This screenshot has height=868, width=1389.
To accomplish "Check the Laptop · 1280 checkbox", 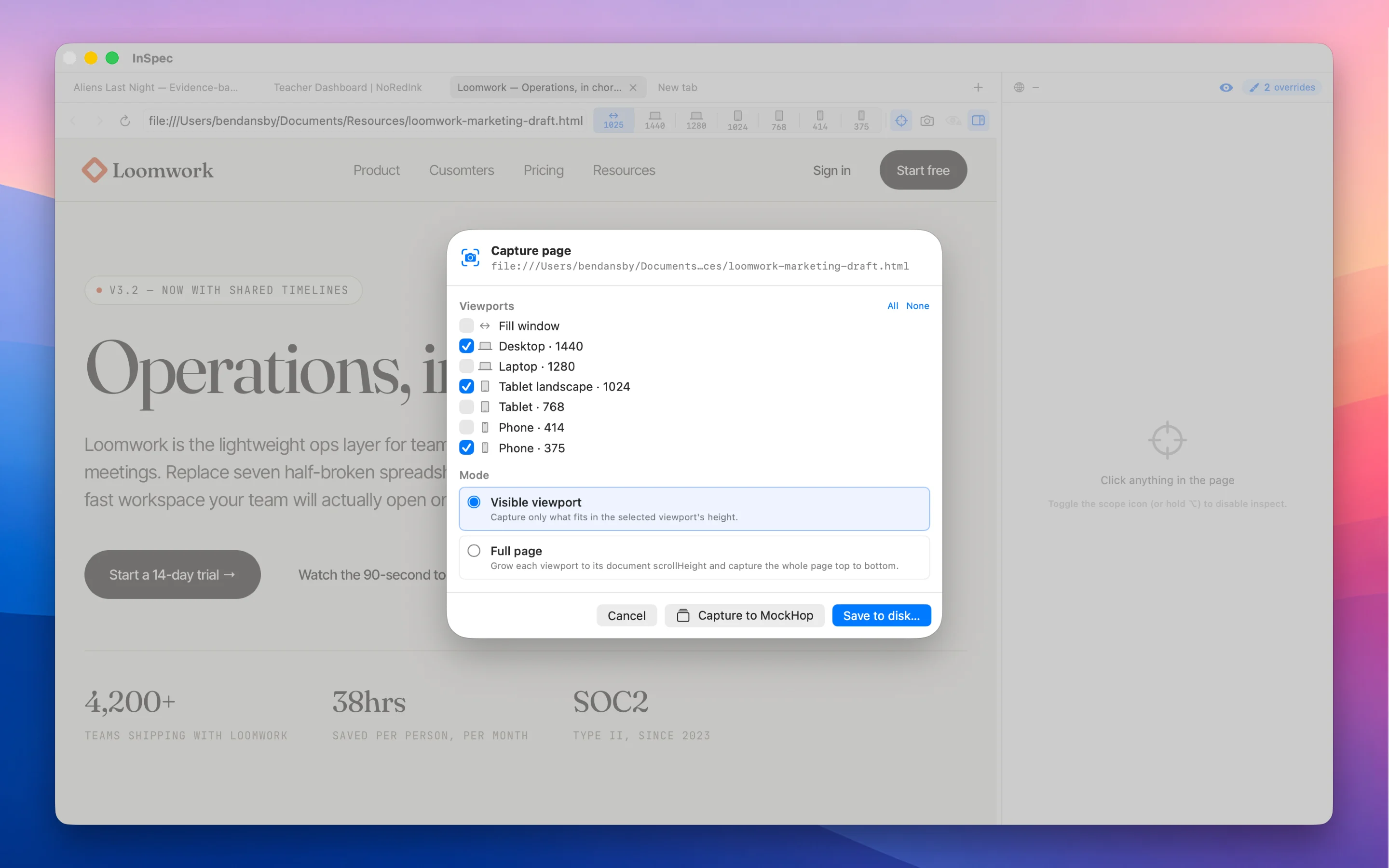I will [x=467, y=366].
